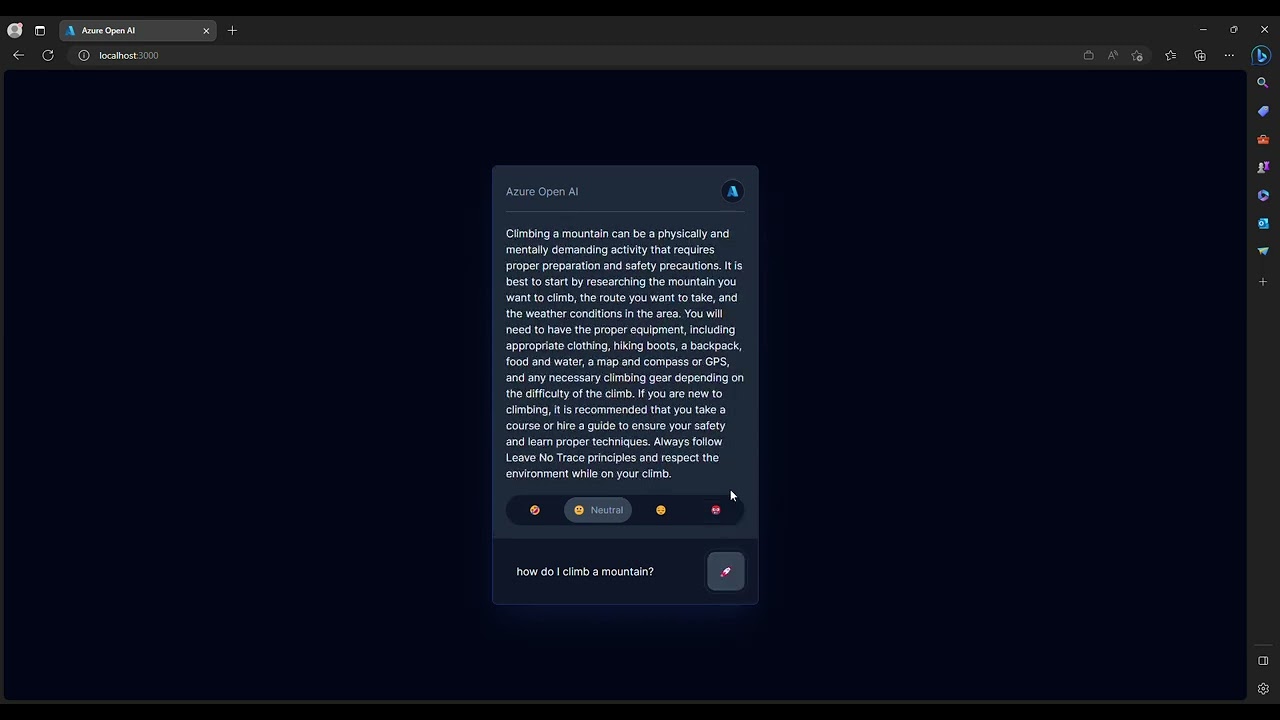The width and height of the screenshot is (1280, 720).
Task: Open the Collections button
Action: click(x=1200, y=55)
